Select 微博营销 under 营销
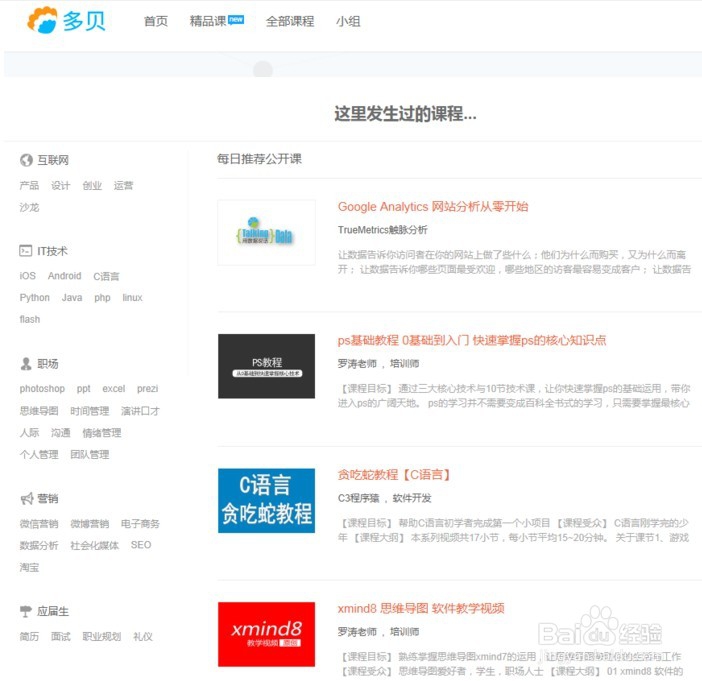This screenshot has width=702, height=681. pyautogui.click(x=90, y=523)
